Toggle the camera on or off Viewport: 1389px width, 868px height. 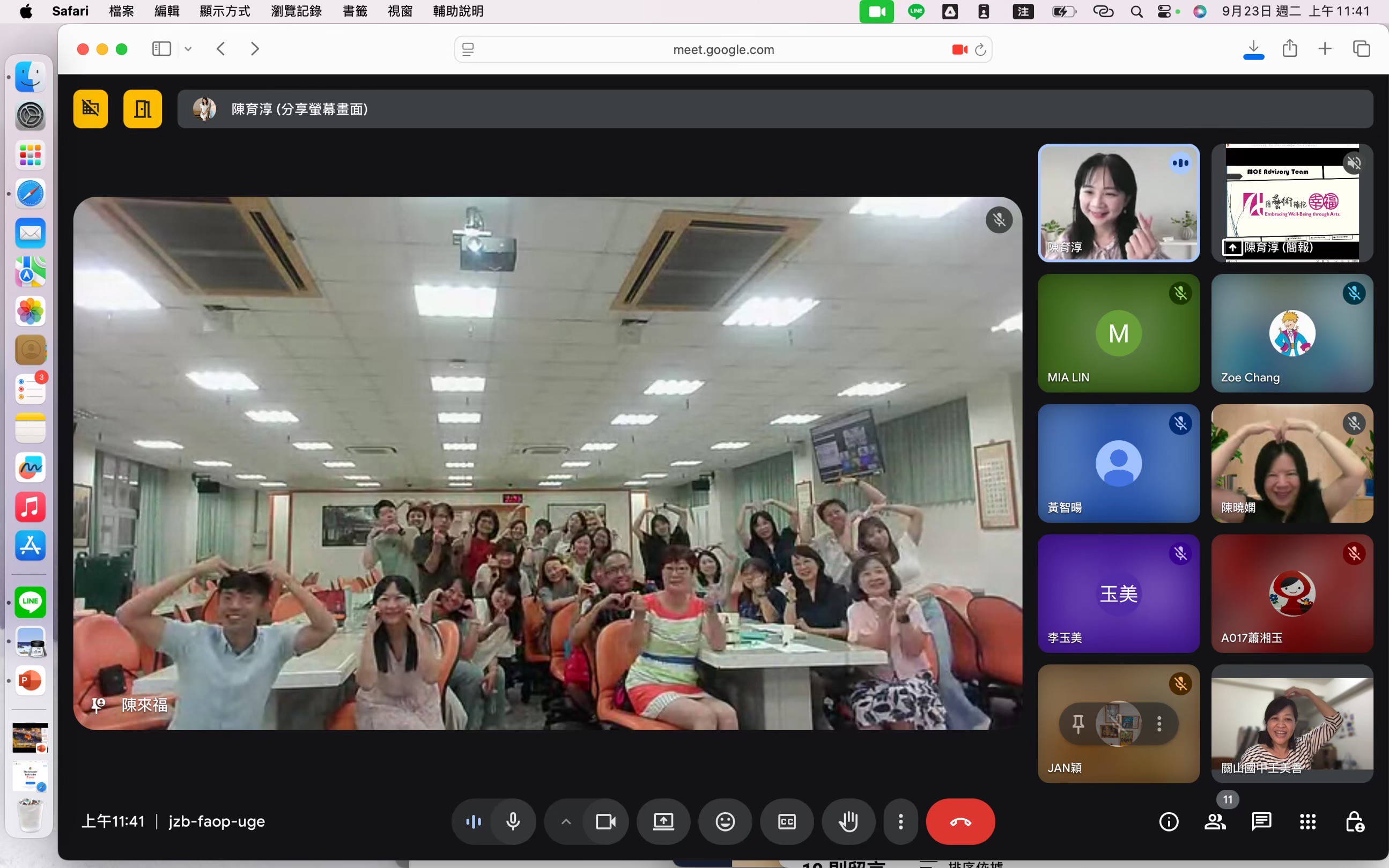605,821
